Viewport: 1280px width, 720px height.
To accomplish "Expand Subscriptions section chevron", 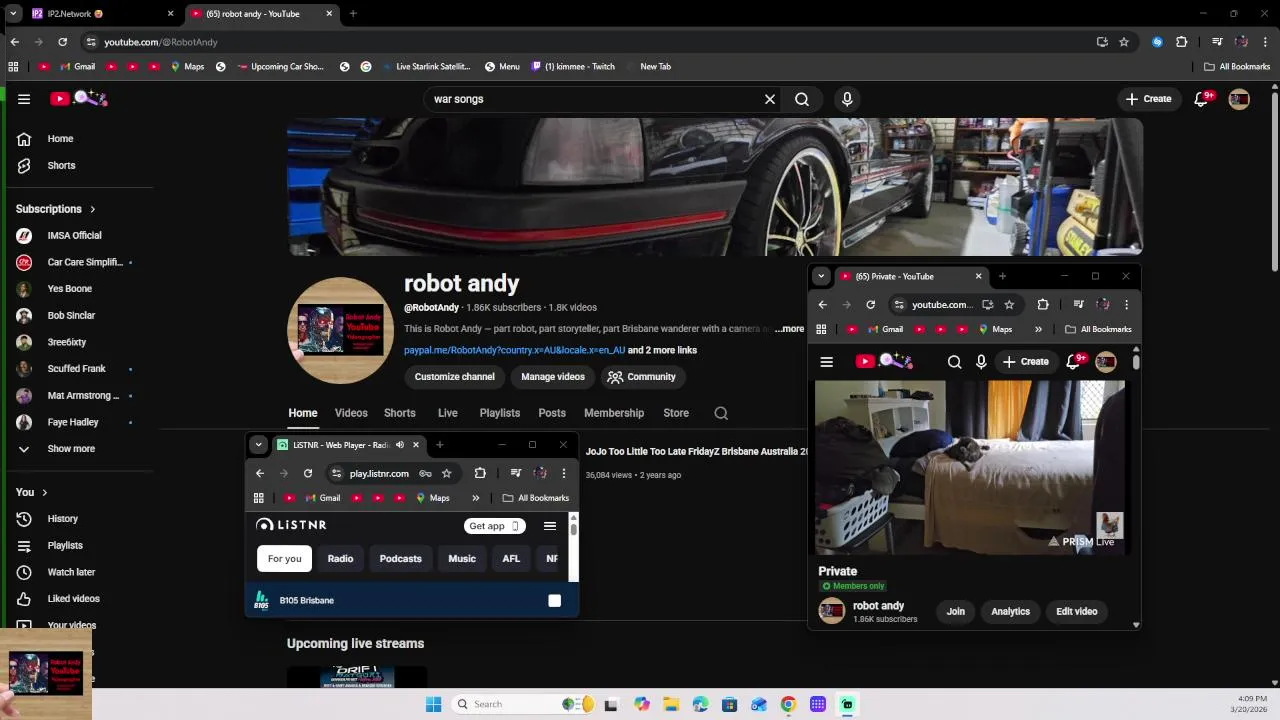I will (x=92, y=209).
